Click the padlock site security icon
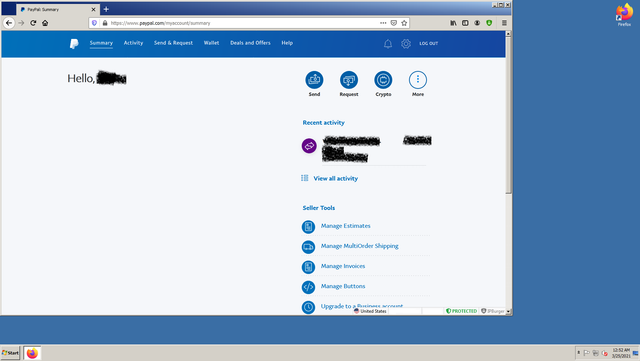This screenshot has width=640, height=361. (105, 23)
